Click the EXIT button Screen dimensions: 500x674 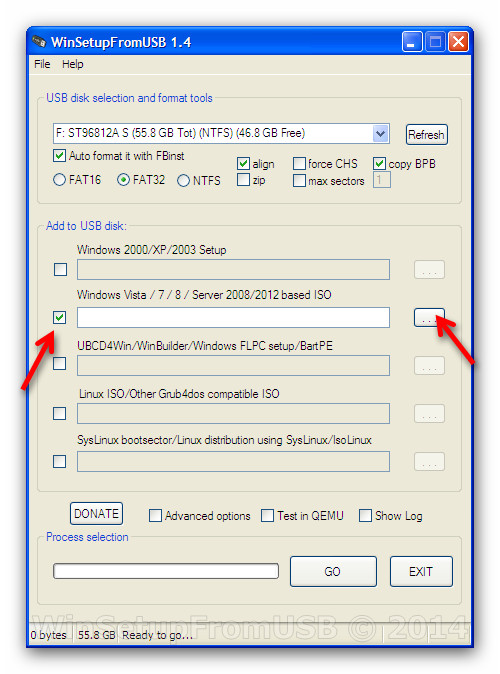coord(421,572)
